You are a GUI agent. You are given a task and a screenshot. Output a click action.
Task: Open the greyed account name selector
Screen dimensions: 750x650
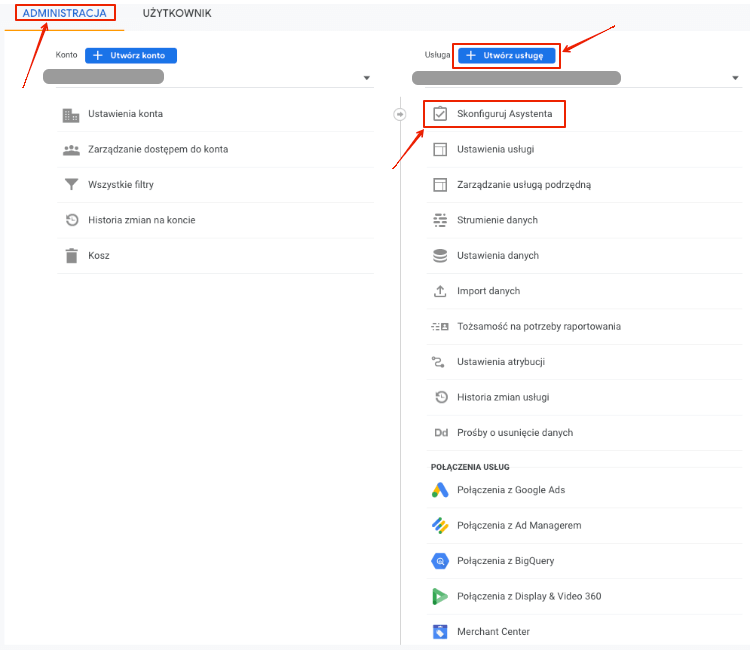coord(103,77)
